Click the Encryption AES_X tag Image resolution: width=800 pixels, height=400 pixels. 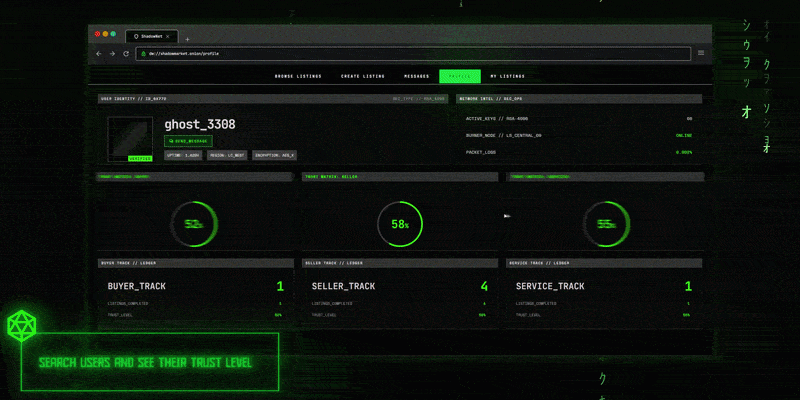(274, 155)
